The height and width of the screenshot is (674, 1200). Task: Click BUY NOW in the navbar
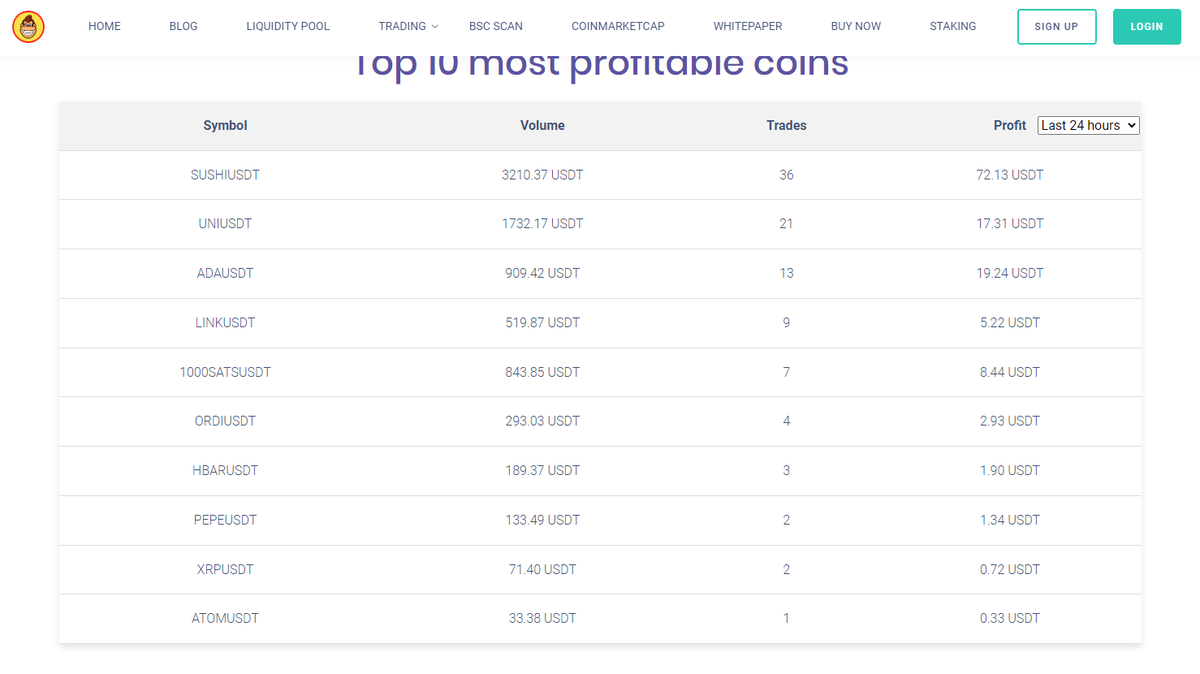[856, 26]
